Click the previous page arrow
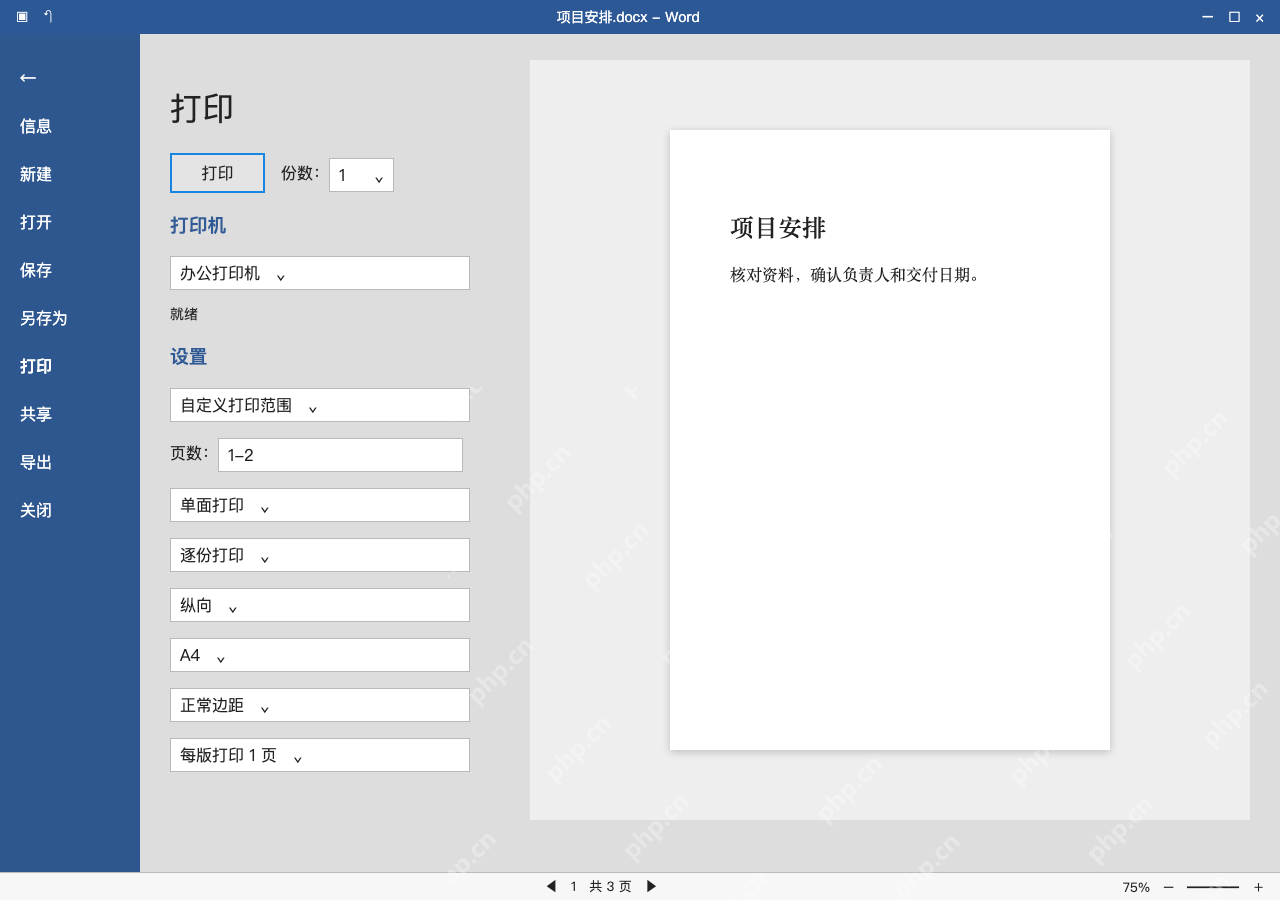 point(550,886)
